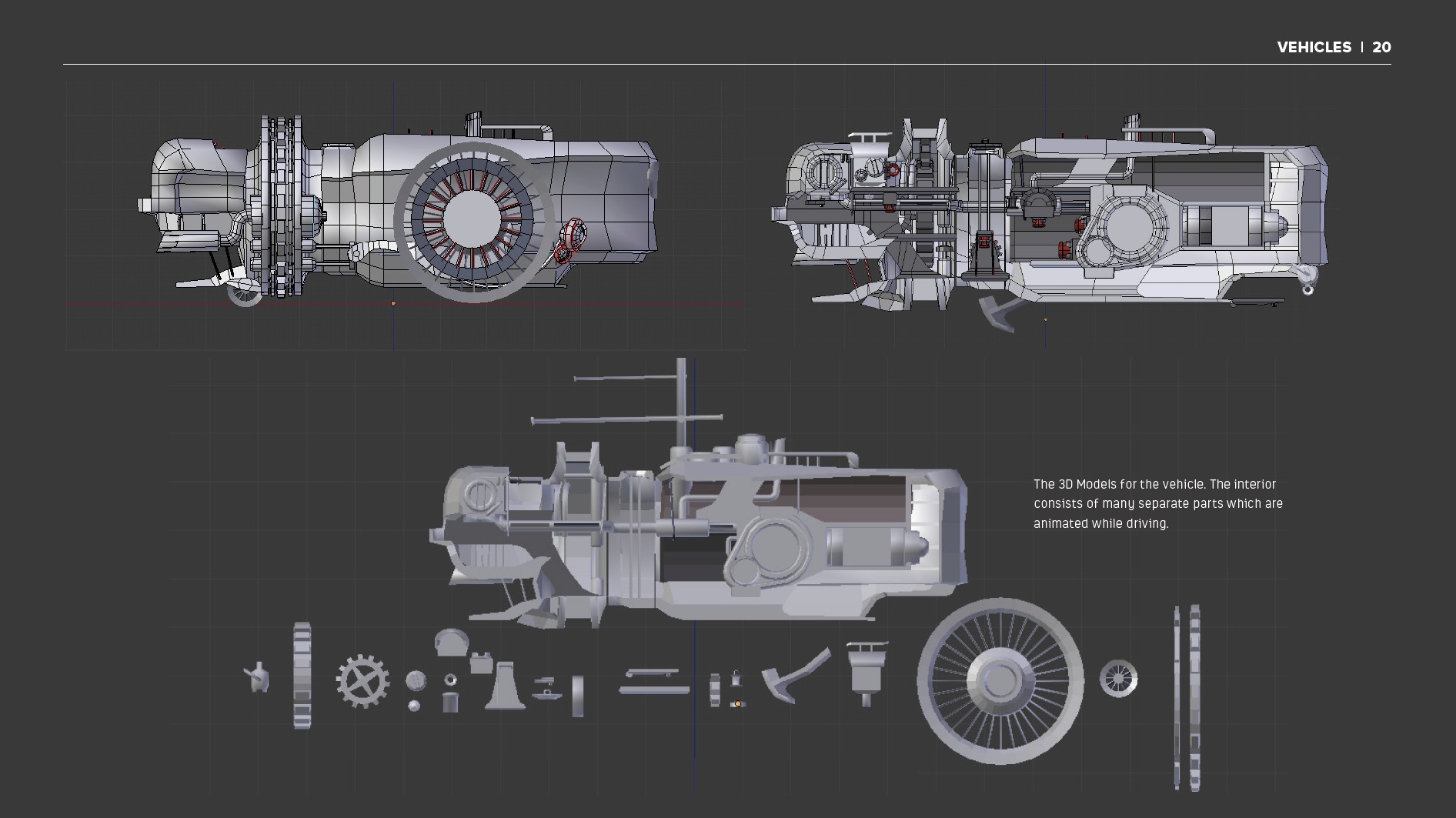Select the bell-shaped trapezoid part
The height and width of the screenshot is (818, 1456).
pyautogui.click(x=505, y=686)
